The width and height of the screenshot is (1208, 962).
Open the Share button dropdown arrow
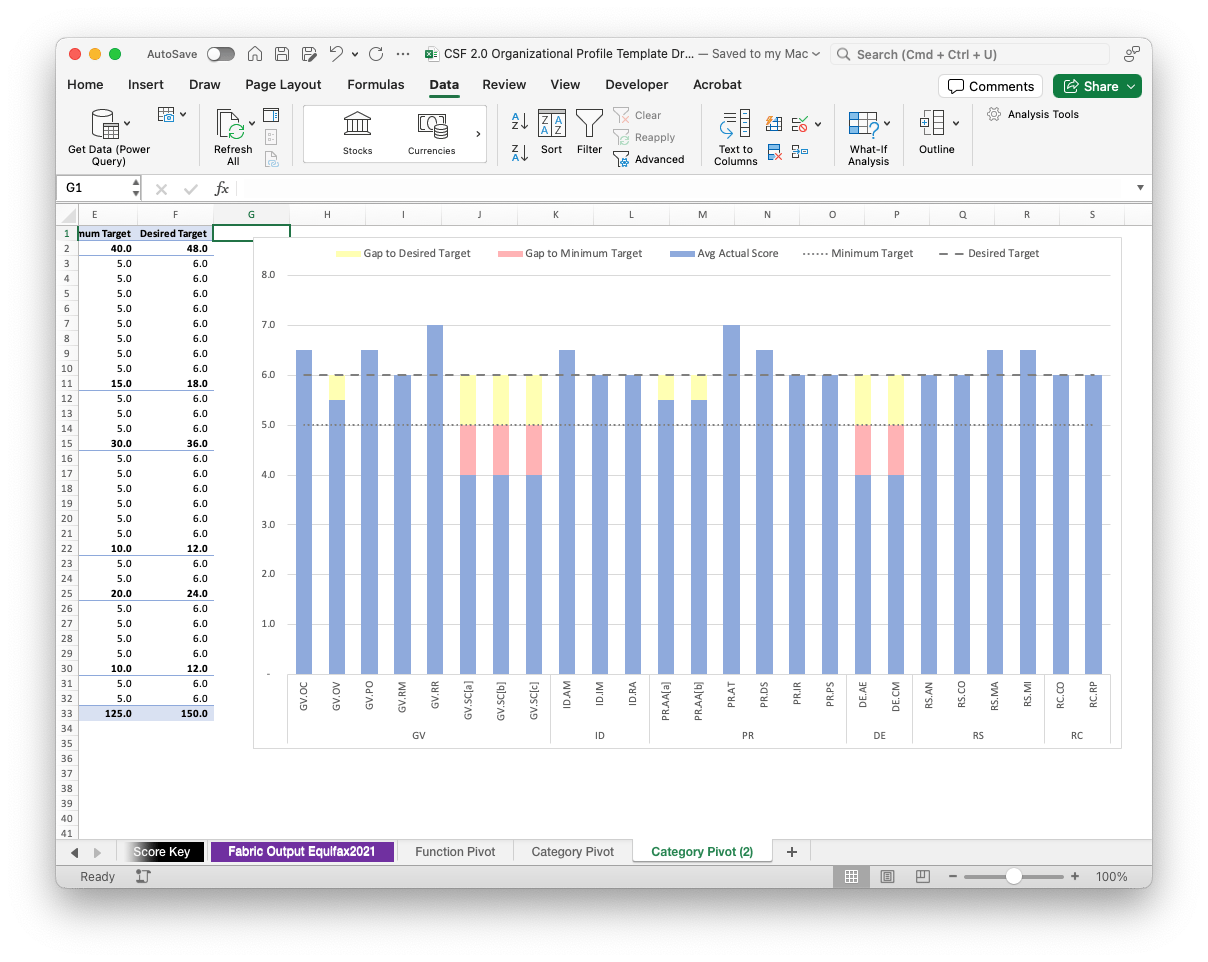(1131, 86)
